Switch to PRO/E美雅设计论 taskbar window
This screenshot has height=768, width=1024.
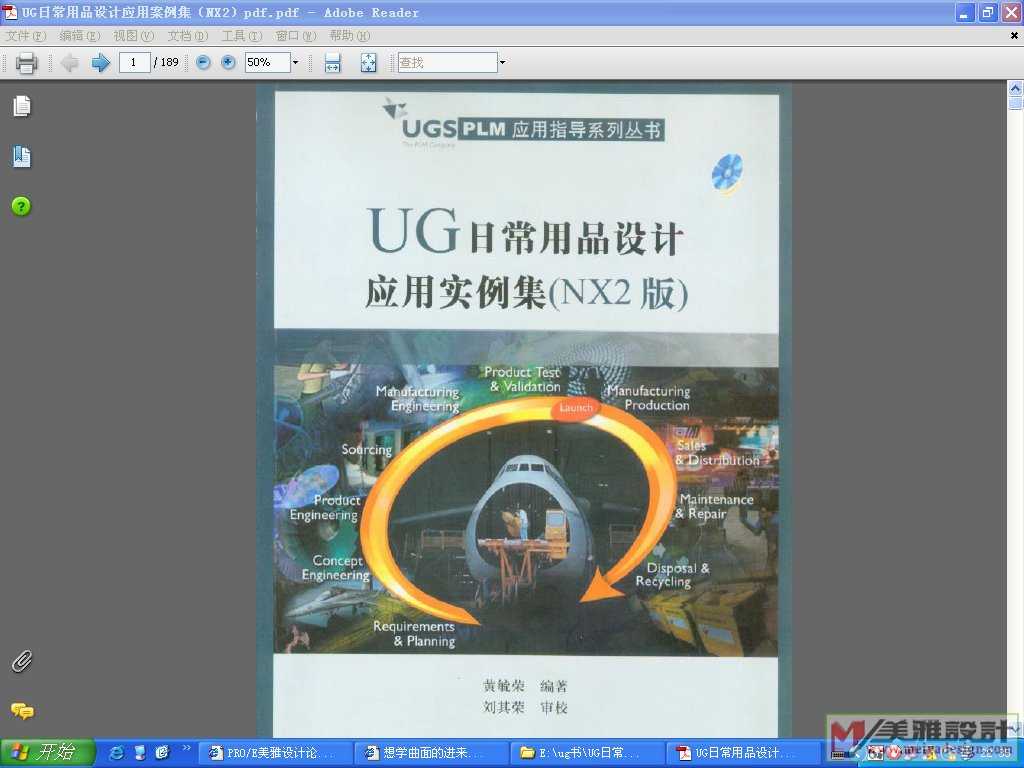coord(274,753)
